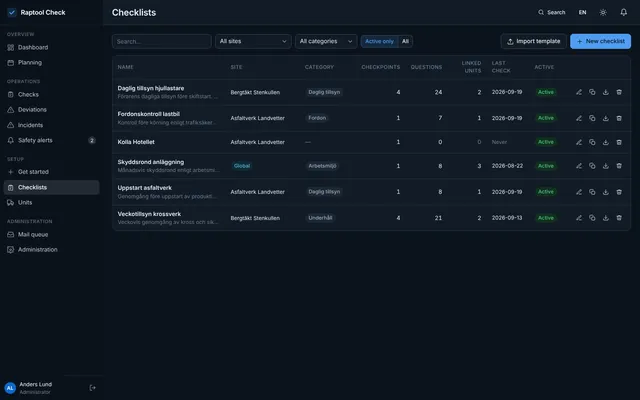Select Checklists in the sidebar
640x400 pixels.
51,187
